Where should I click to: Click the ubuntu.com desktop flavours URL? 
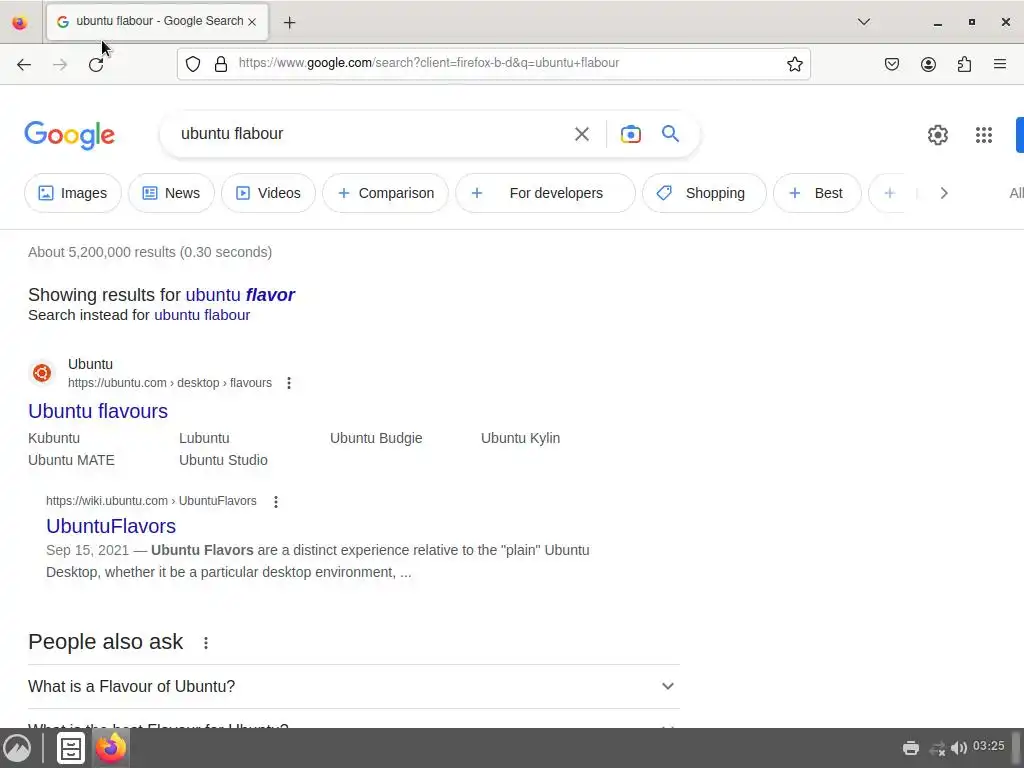(x=170, y=383)
